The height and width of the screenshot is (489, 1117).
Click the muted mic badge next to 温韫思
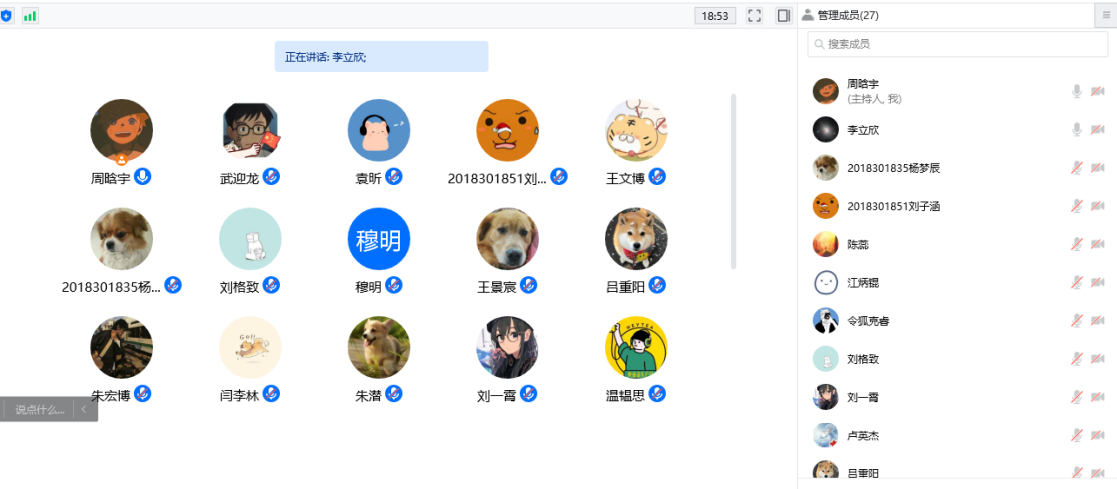click(657, 394)
